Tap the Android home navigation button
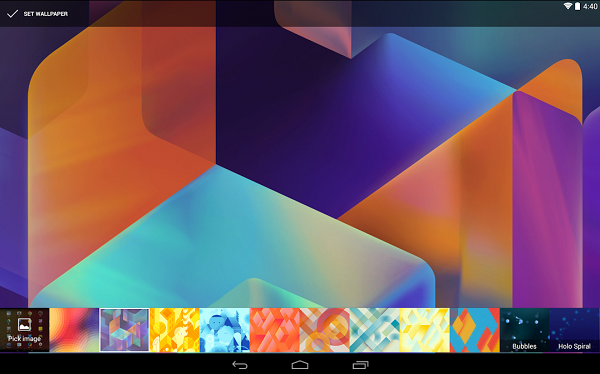The image size is (600, 374). (x=300, y=364)
